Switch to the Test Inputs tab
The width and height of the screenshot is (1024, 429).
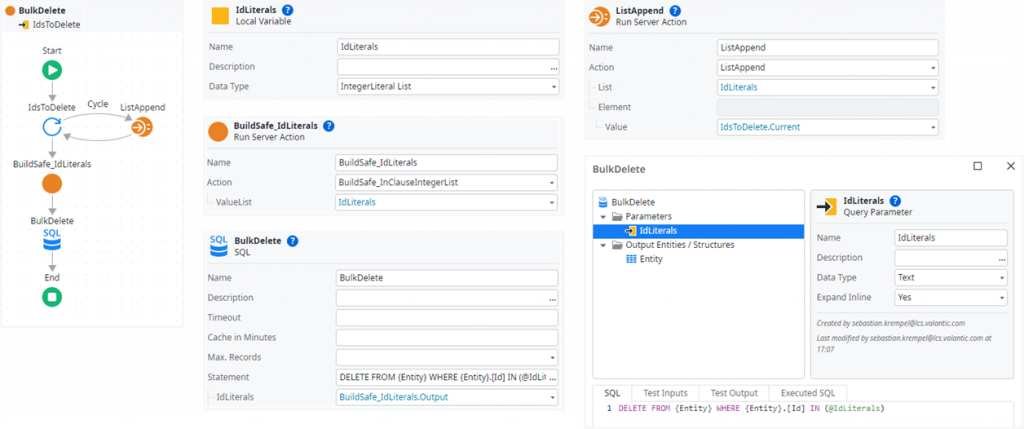(666, 393)
